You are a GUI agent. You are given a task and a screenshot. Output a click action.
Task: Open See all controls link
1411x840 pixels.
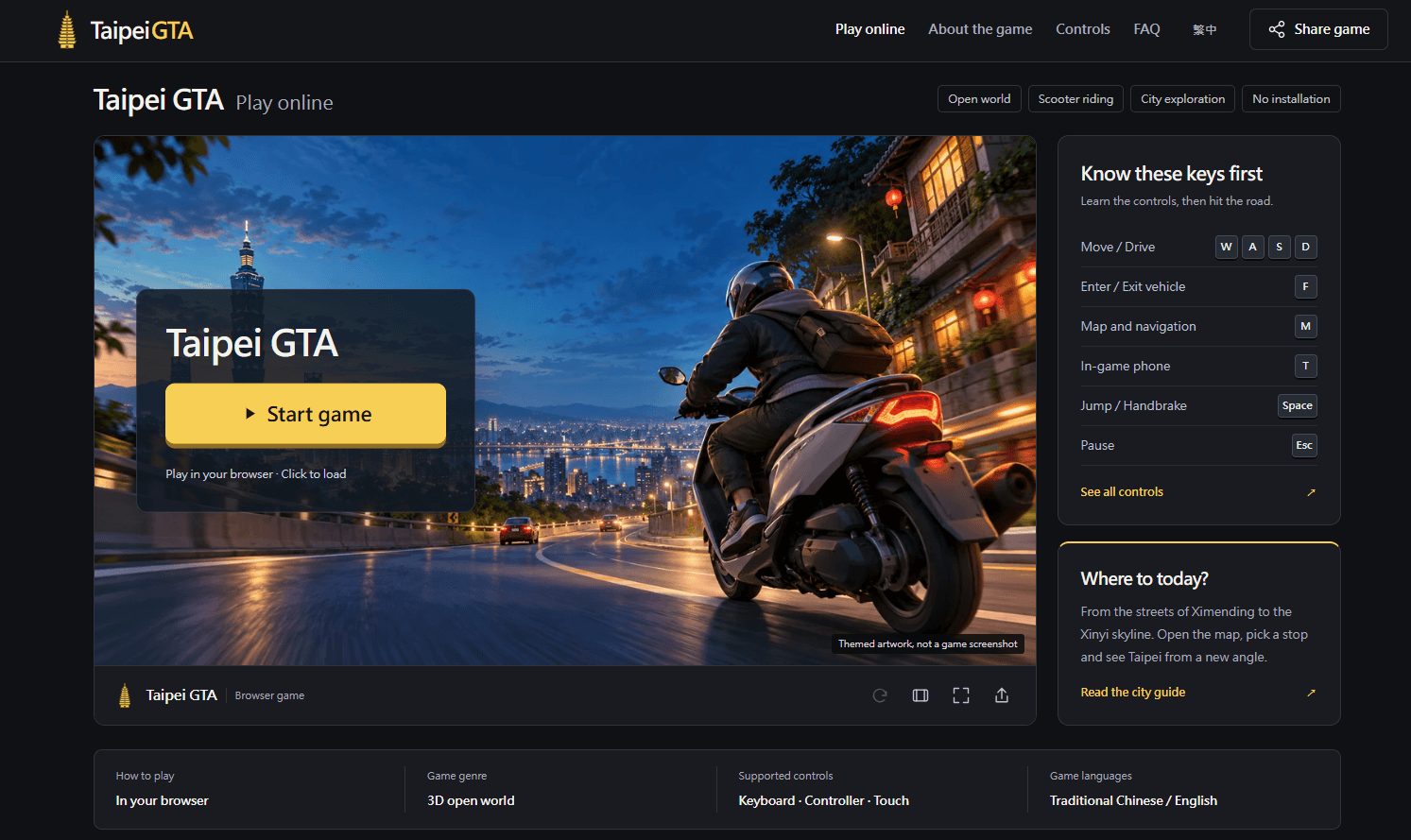pos(1122,492)
